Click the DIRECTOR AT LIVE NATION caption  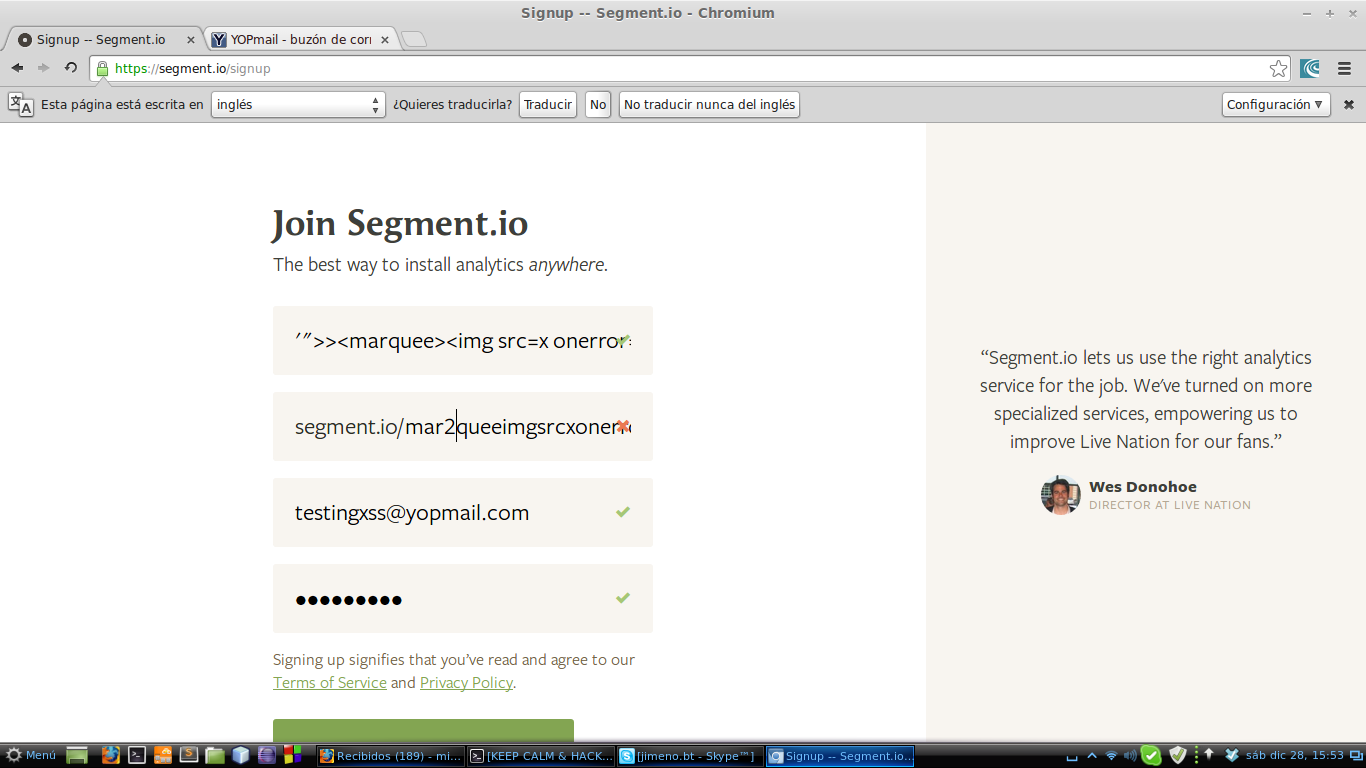point(1170,505)
